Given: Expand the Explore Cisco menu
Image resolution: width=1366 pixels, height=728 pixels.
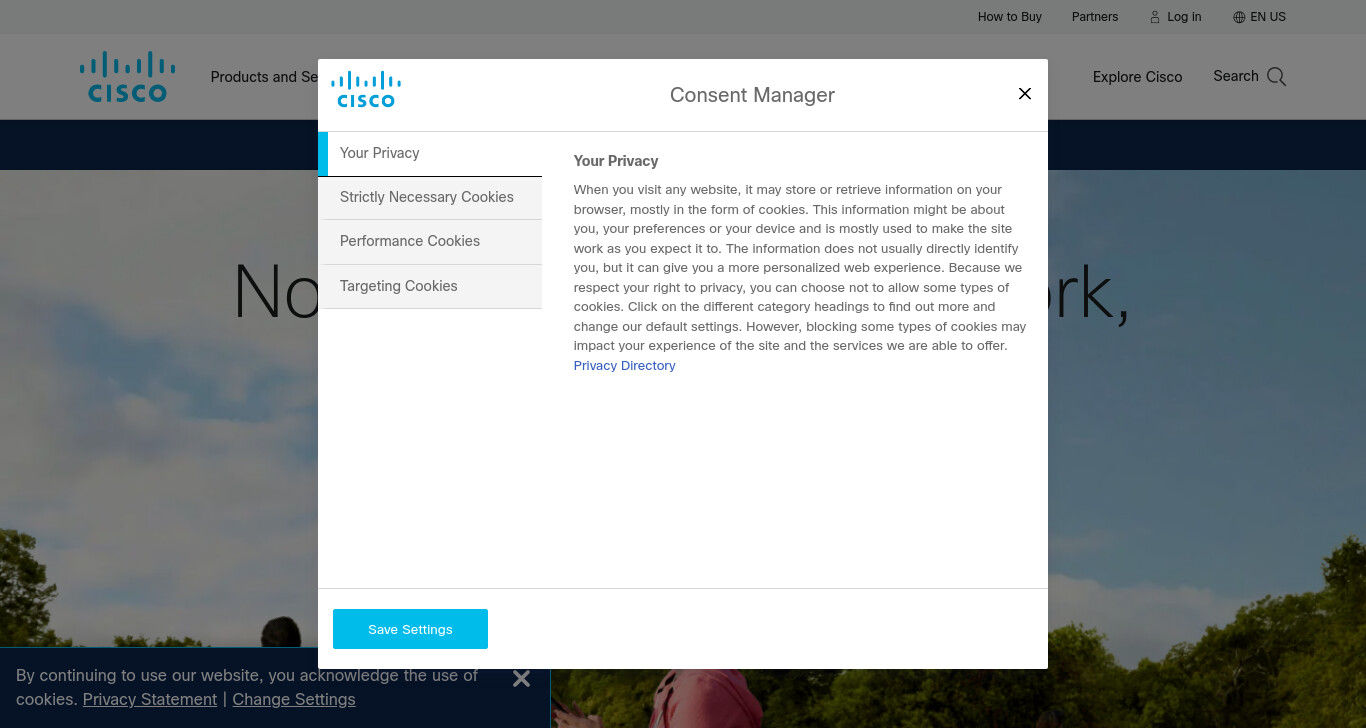Looking at the screenshot, I should [x=1137, y=77].
